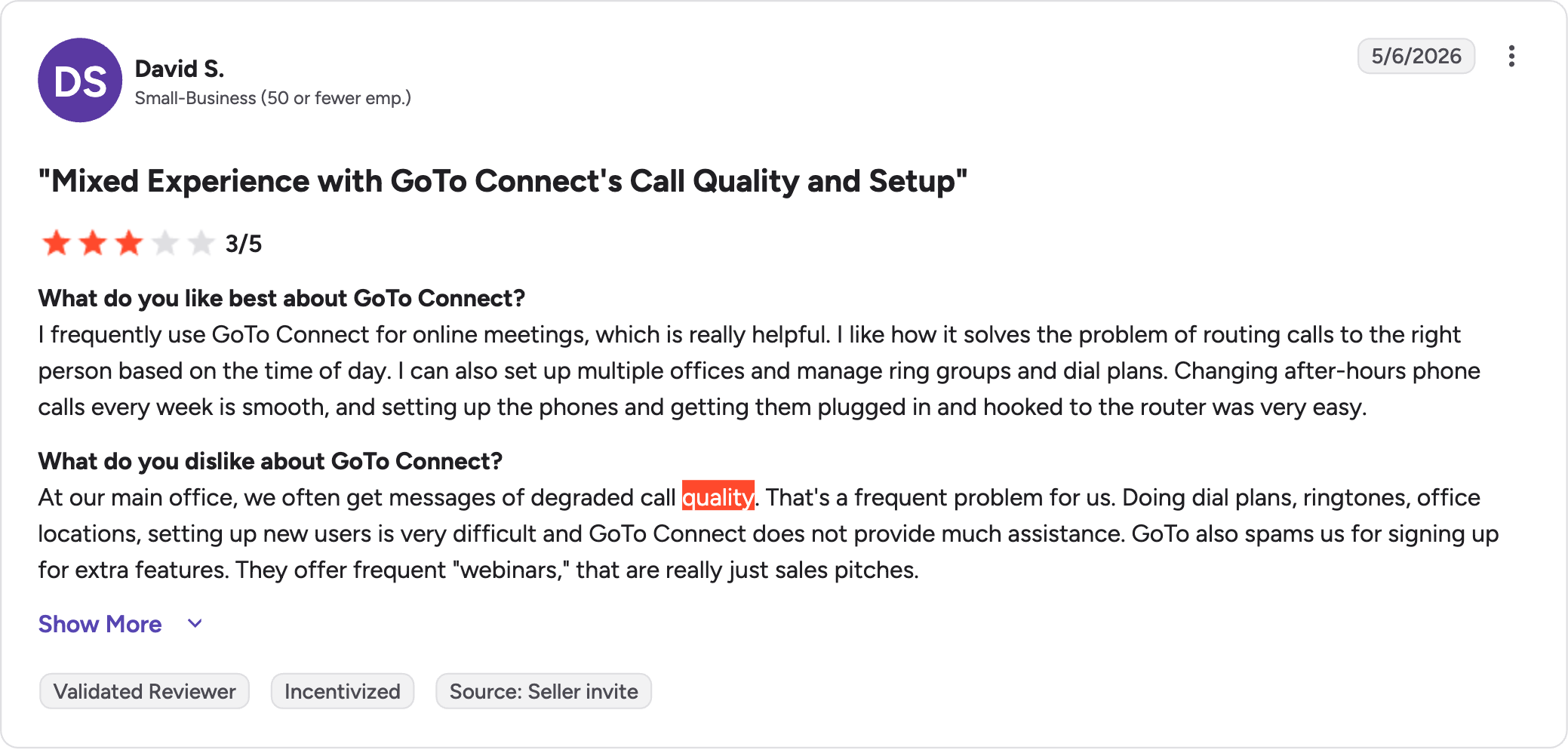Click the Show More link
Viewport: 1568px width, 750px height.
[100, 624]
